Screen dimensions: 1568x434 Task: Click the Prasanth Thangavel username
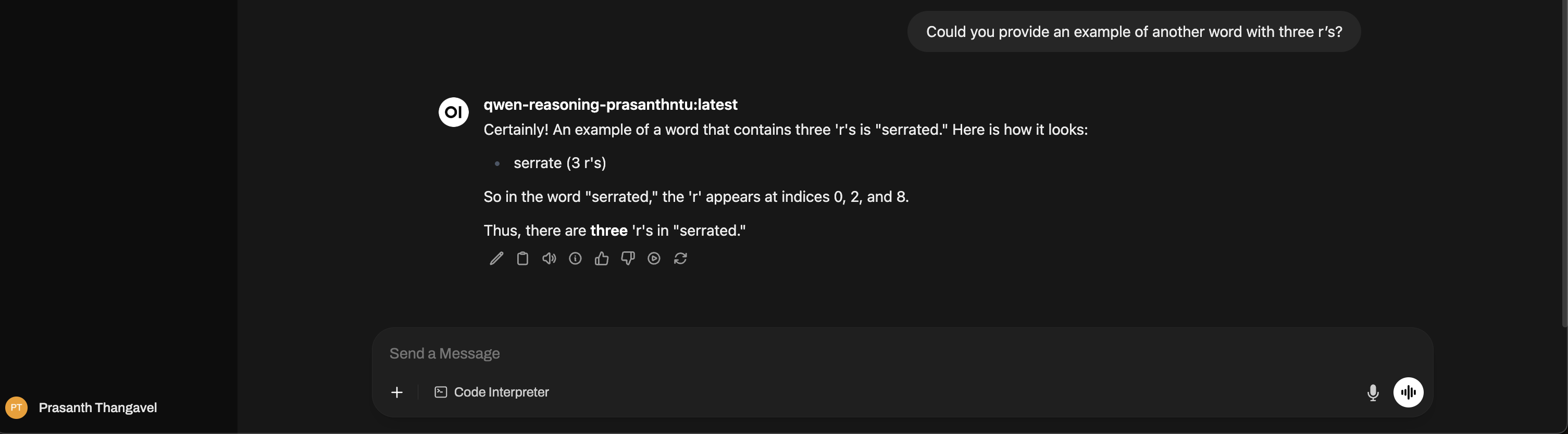coord(97,407)
